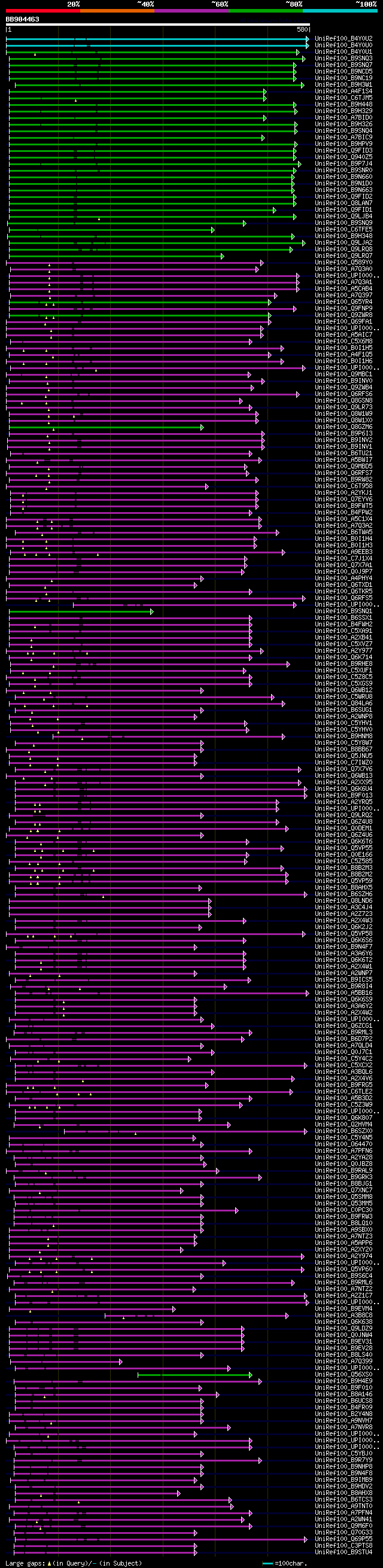Select the UniRef100_B9HPV9 label
The height and width of the screenshot is (1568, 383).
(344, 144)
